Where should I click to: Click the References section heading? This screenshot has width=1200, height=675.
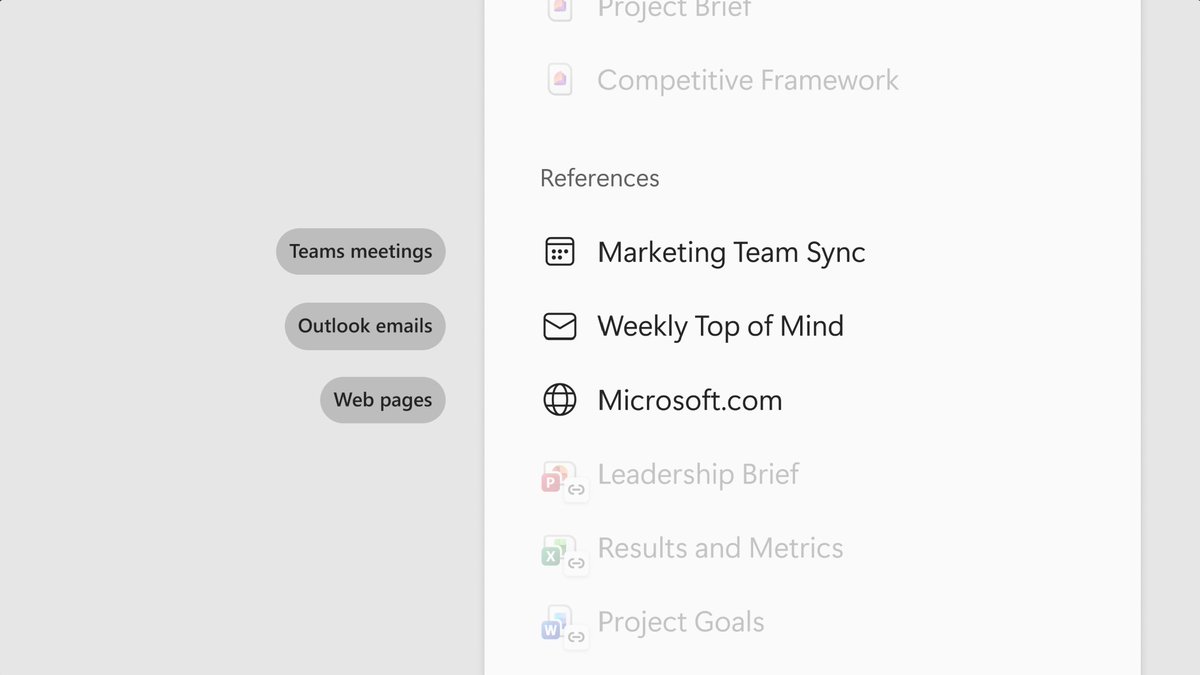[x=600, y=178]
